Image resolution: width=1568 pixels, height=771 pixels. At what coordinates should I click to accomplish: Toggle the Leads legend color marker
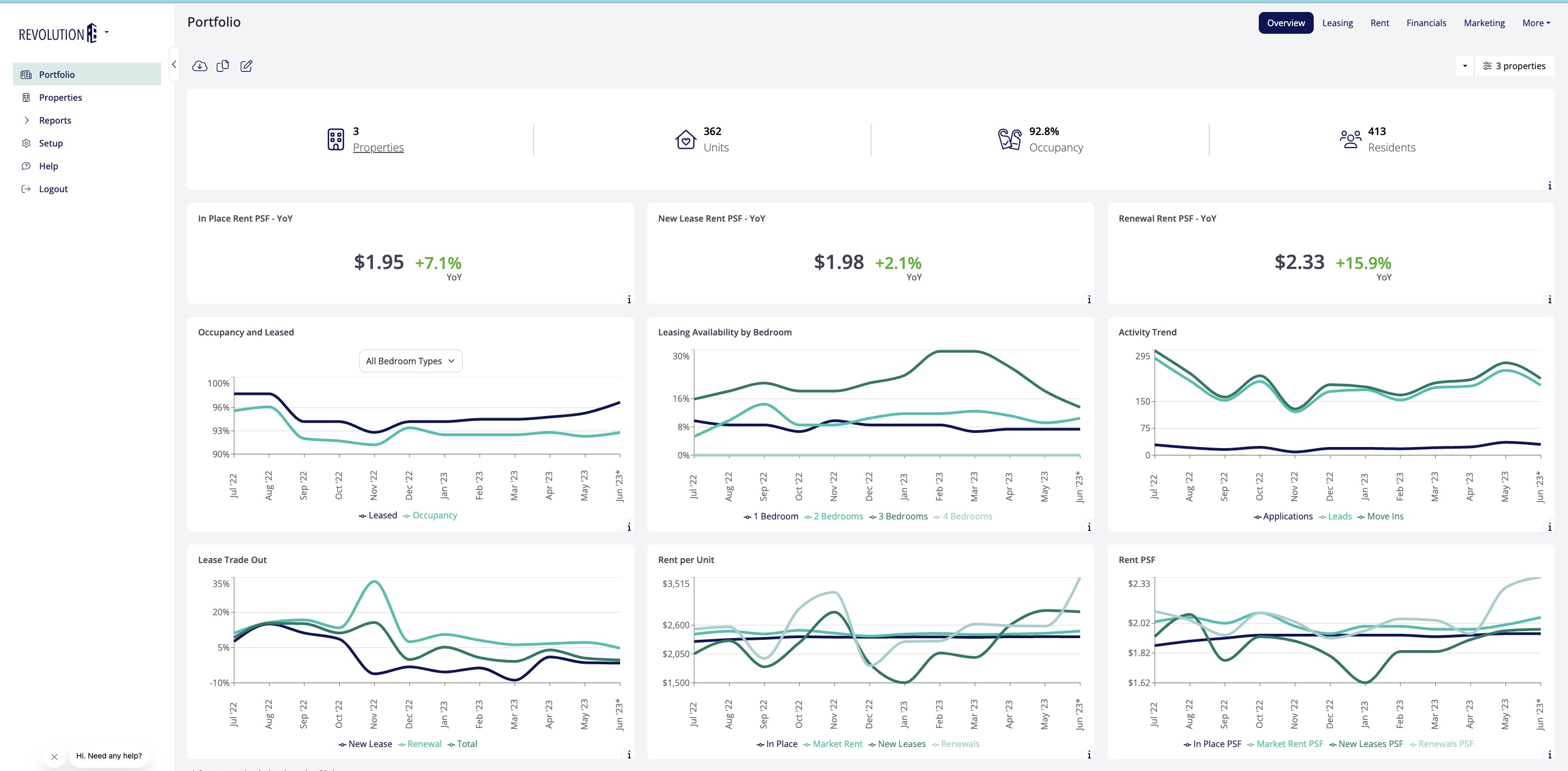coord(1322,517)
